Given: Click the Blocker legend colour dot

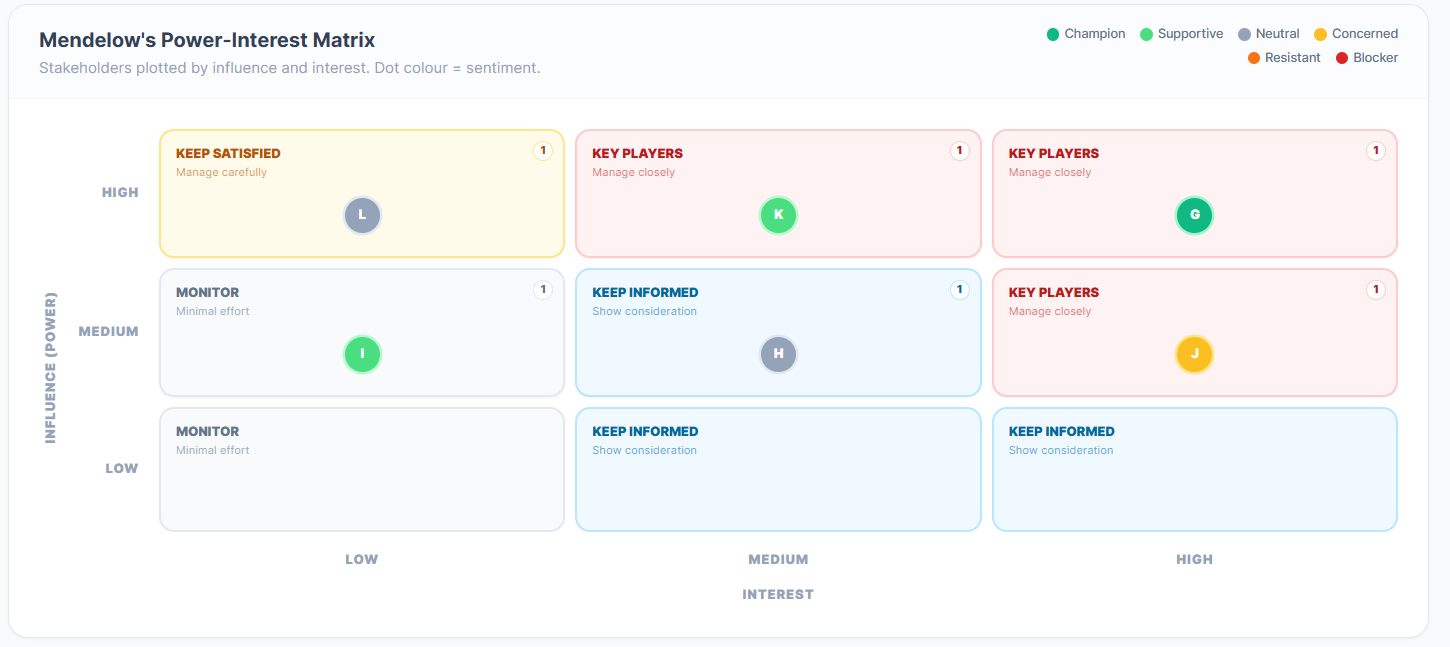Looking at the screenshot, I should [1342, 58].
